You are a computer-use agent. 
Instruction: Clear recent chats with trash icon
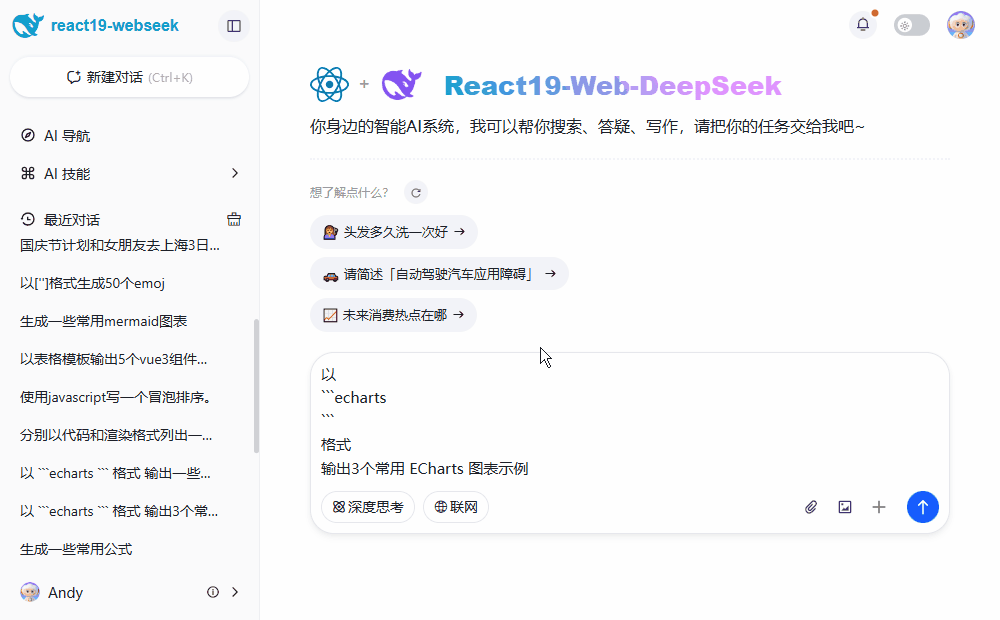234,219
